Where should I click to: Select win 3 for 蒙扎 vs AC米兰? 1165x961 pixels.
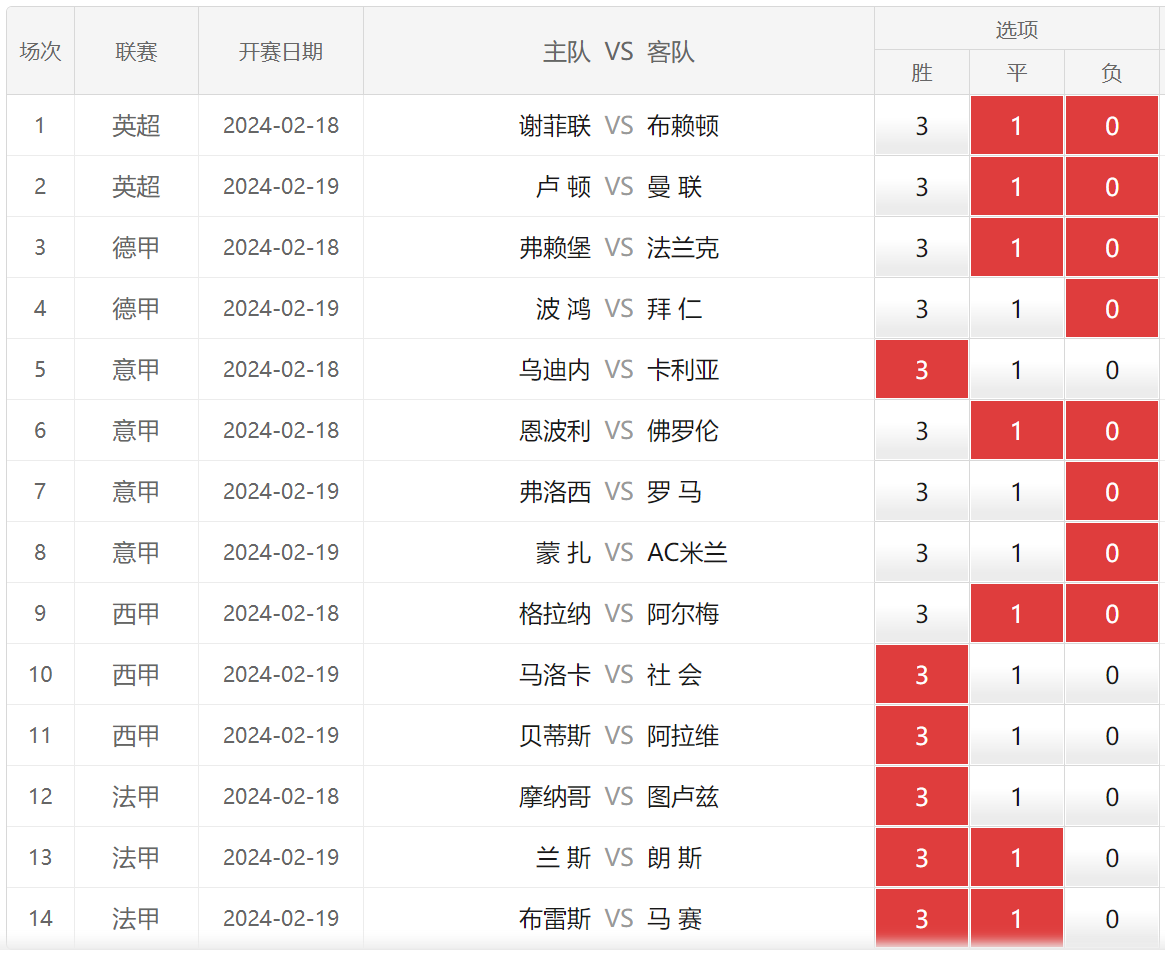(921, 552)
